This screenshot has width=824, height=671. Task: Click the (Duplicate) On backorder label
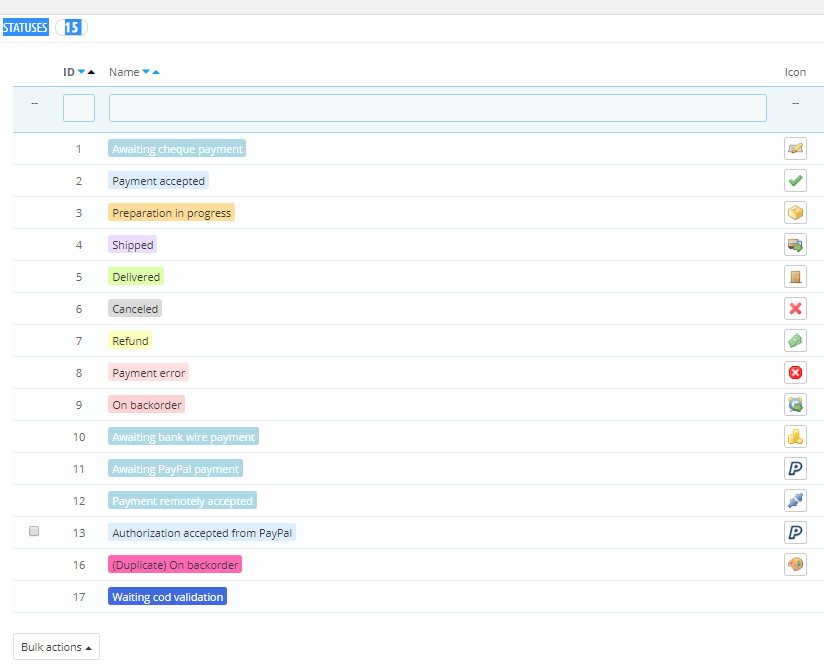click(175, 565)
